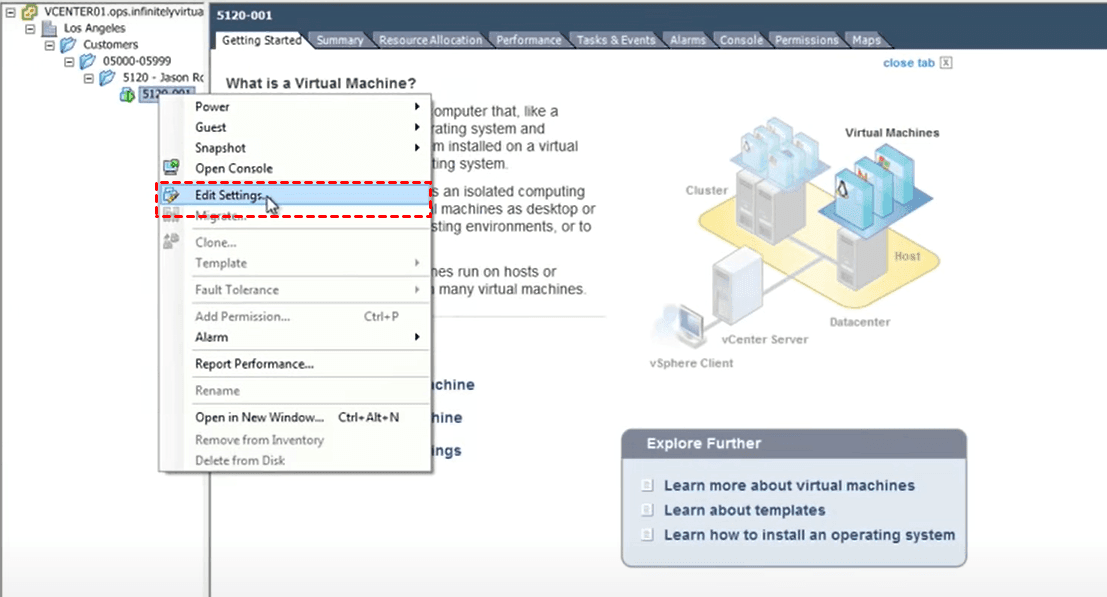1107x597 pixels.
Task: Switch to the Getting Started tab
Action: [261, 40]
